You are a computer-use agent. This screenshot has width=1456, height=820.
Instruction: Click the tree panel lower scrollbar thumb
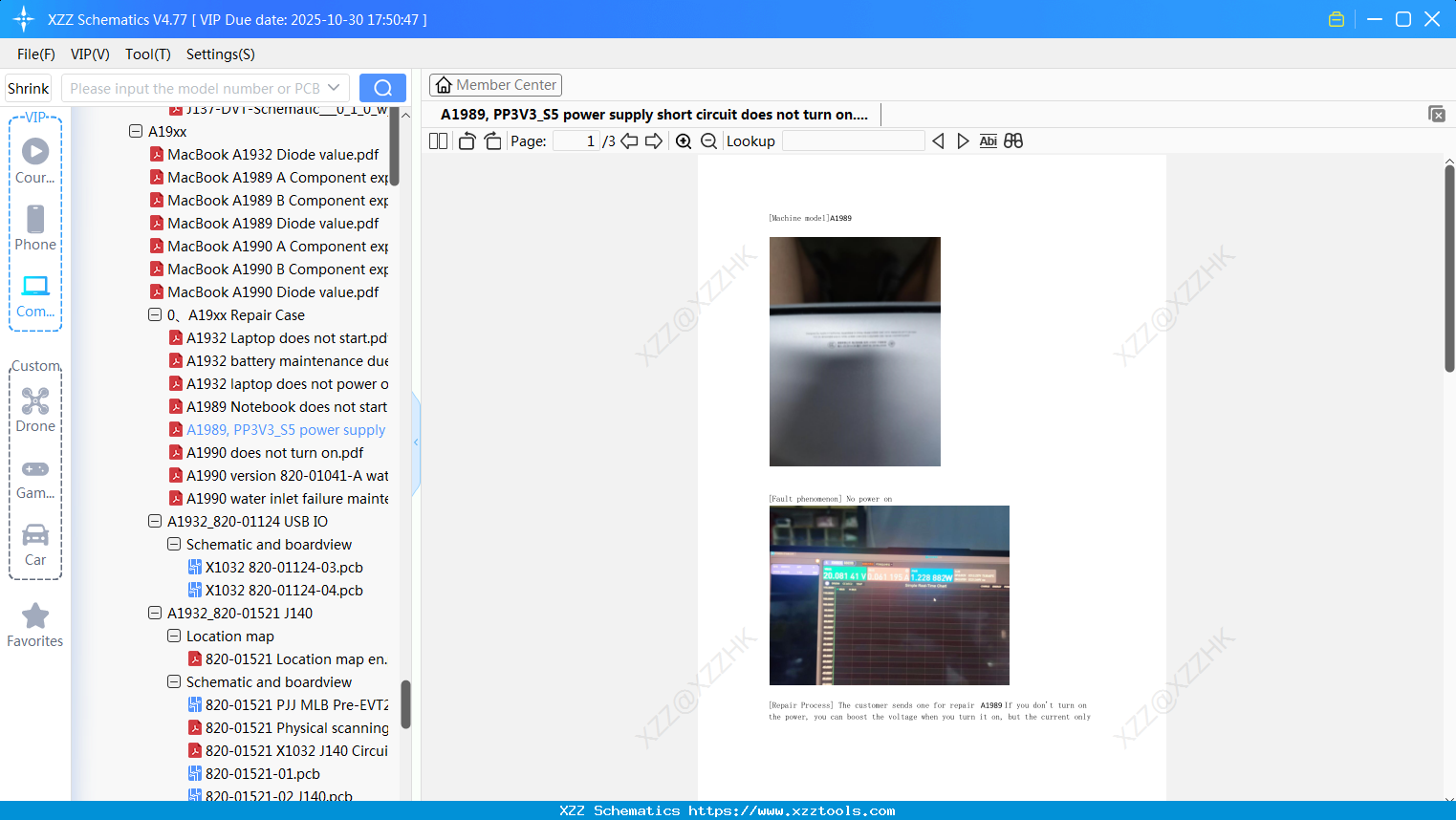tap(405, 704)
